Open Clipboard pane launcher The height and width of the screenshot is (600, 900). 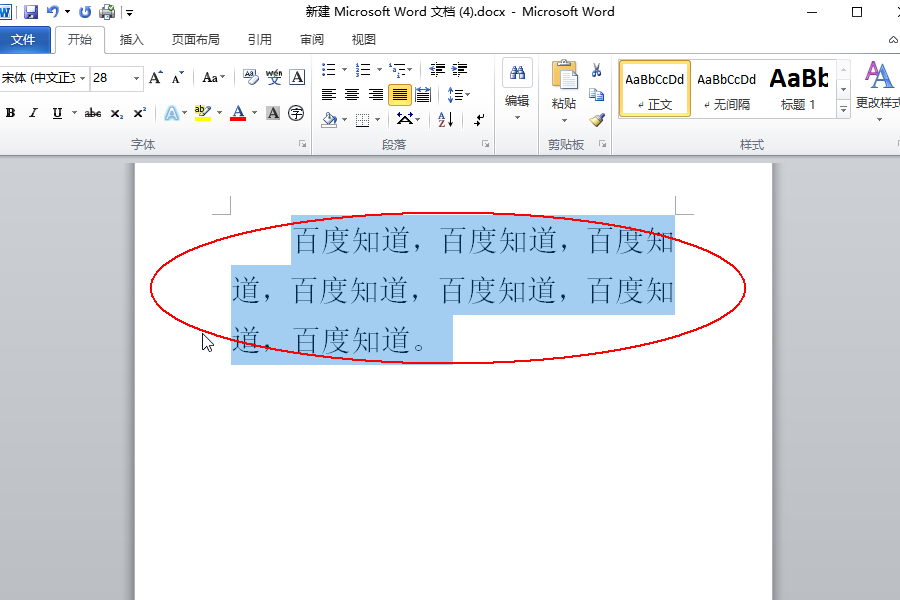coord(602,144)
